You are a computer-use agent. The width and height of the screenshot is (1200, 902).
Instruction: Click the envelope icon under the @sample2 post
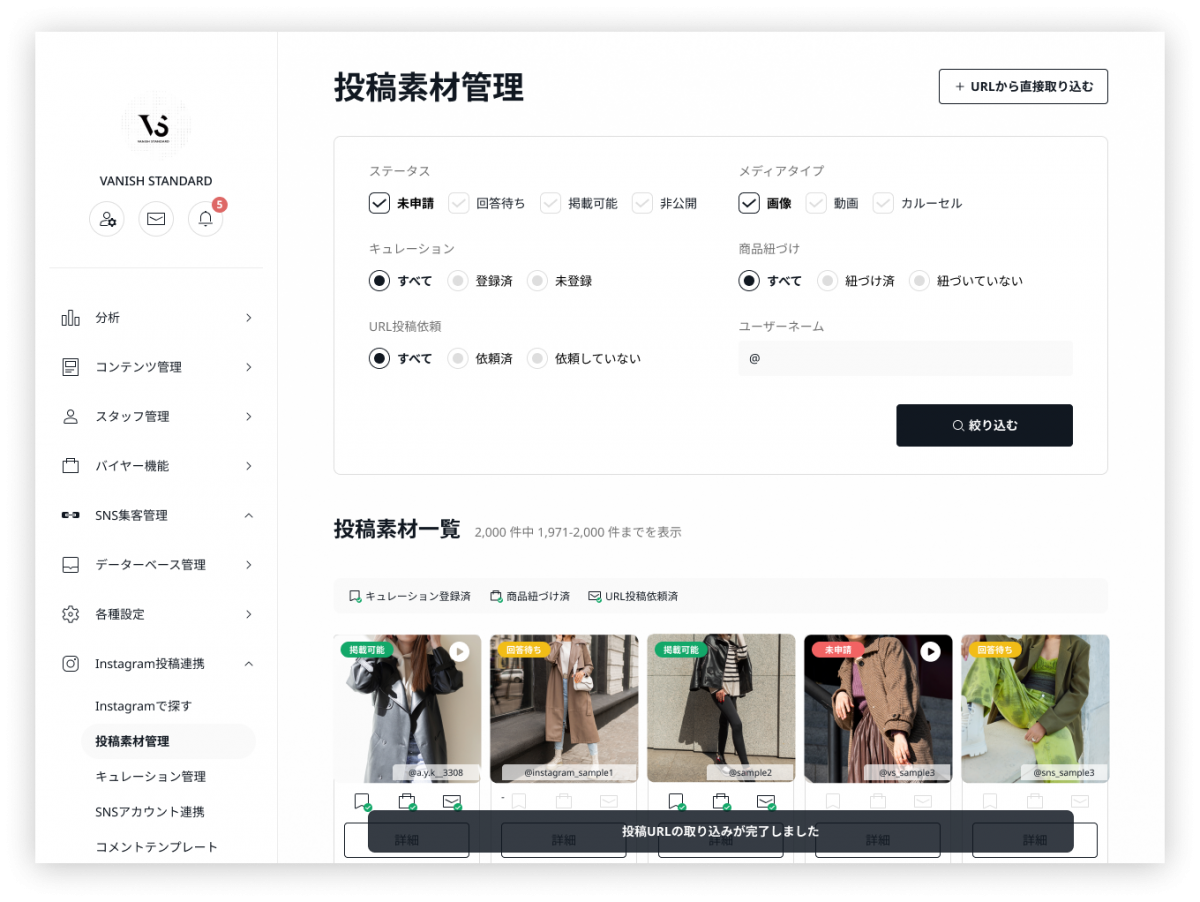coord(766,801)
